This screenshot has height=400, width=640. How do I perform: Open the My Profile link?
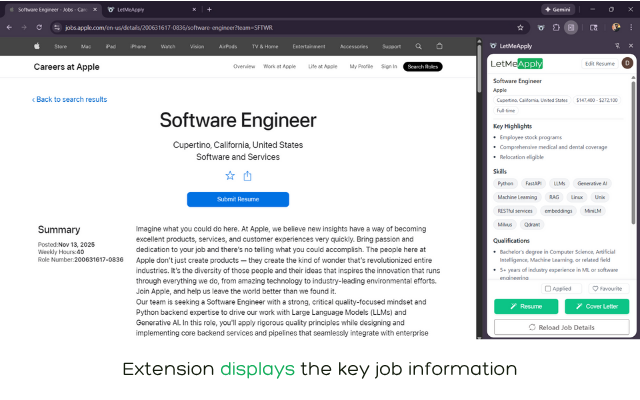361,67
